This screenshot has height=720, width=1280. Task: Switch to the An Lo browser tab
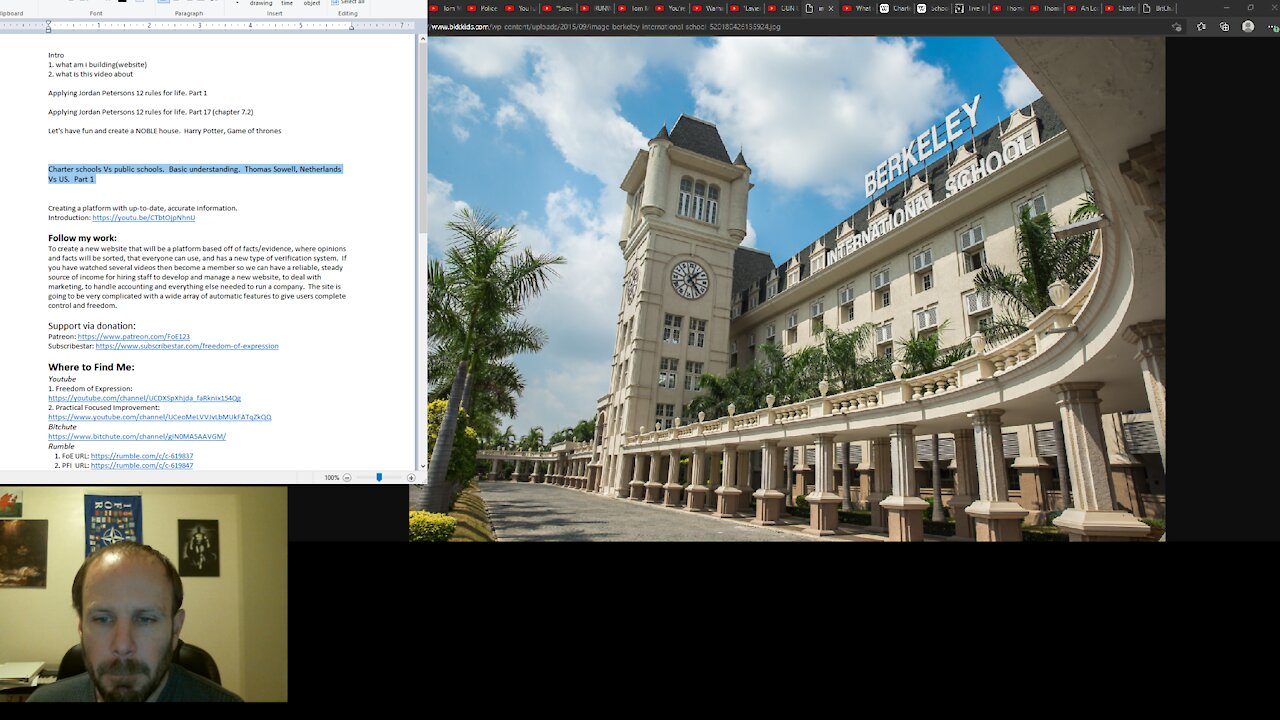(x=1082, y=8)
